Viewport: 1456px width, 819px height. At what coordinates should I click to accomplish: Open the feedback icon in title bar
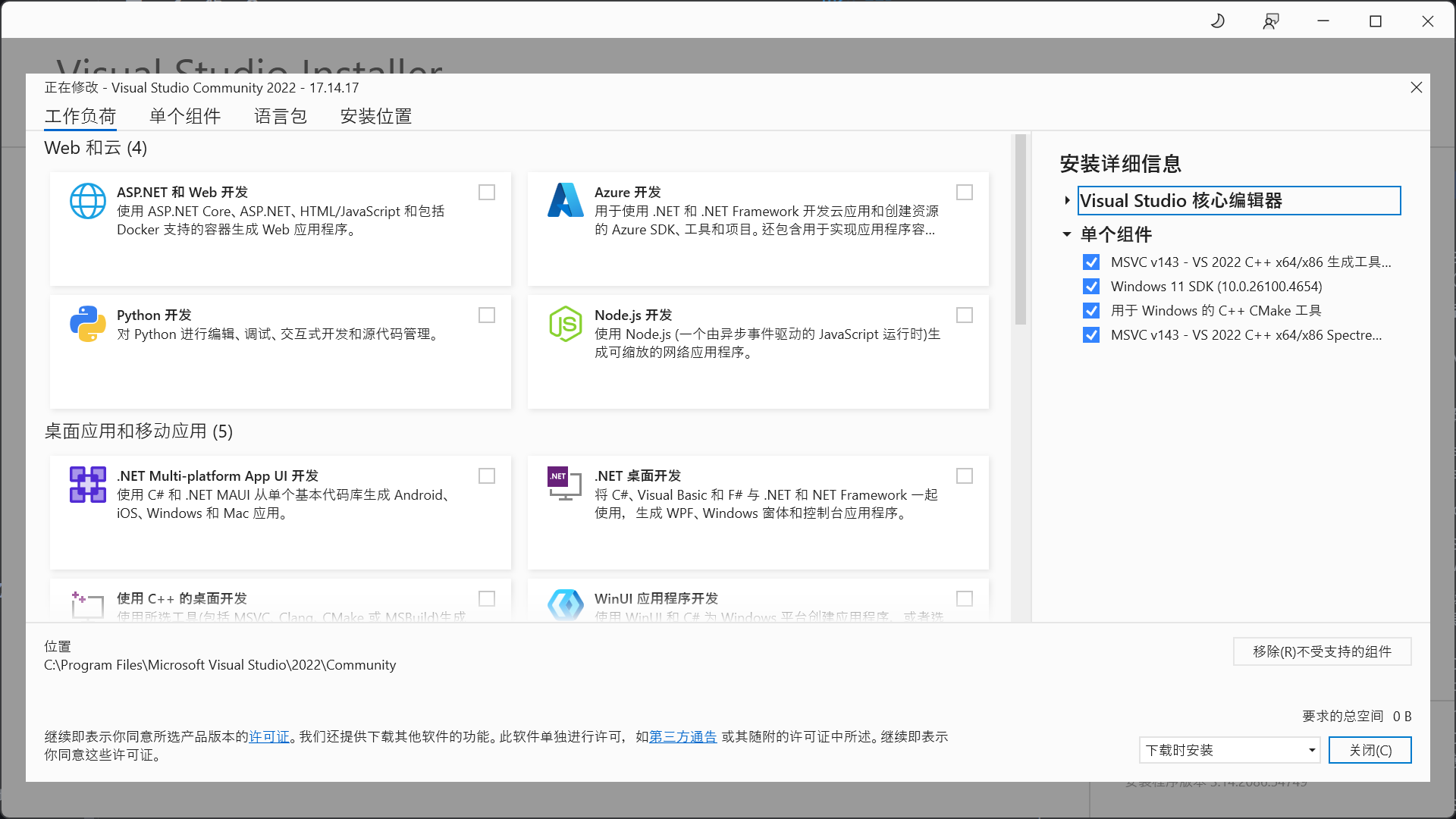click(1271, 21)
